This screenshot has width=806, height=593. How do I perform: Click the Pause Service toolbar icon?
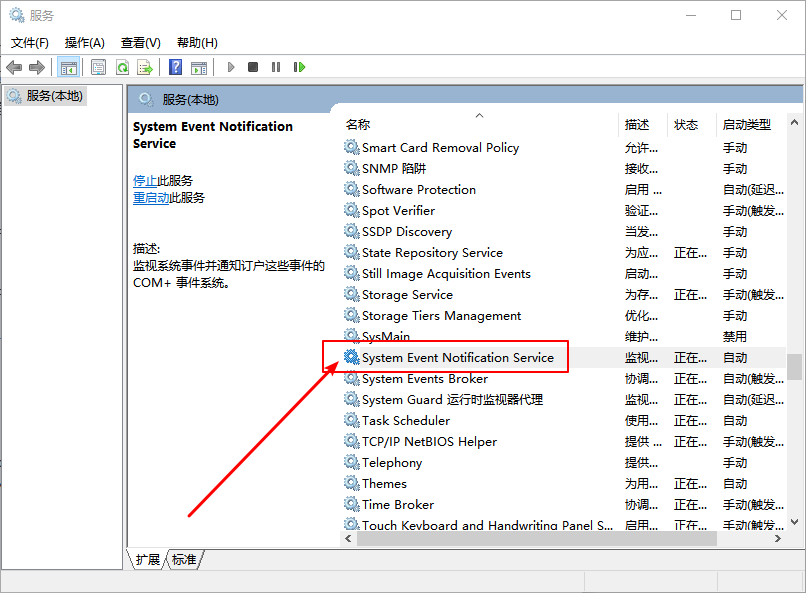[276, 67]
